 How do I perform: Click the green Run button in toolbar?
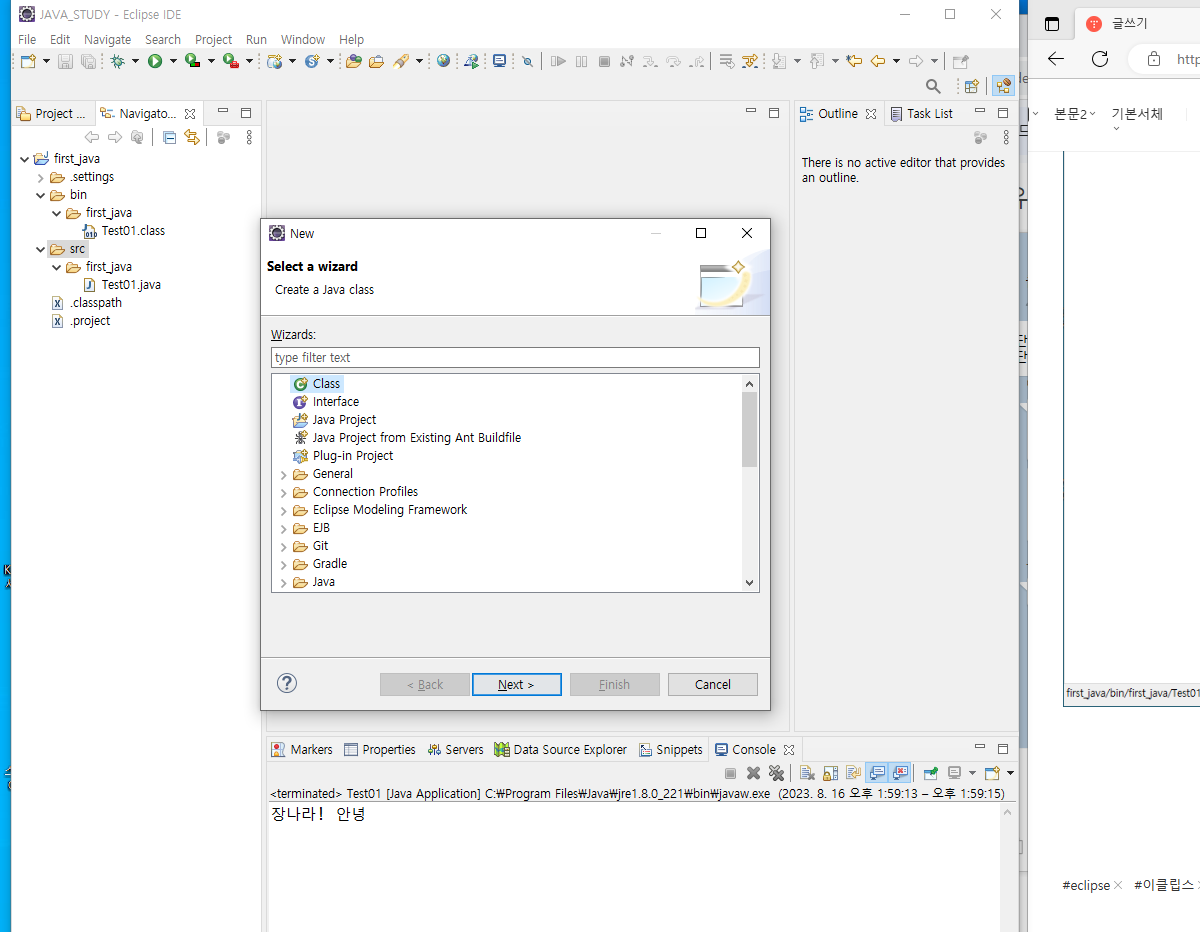(155, 61)
